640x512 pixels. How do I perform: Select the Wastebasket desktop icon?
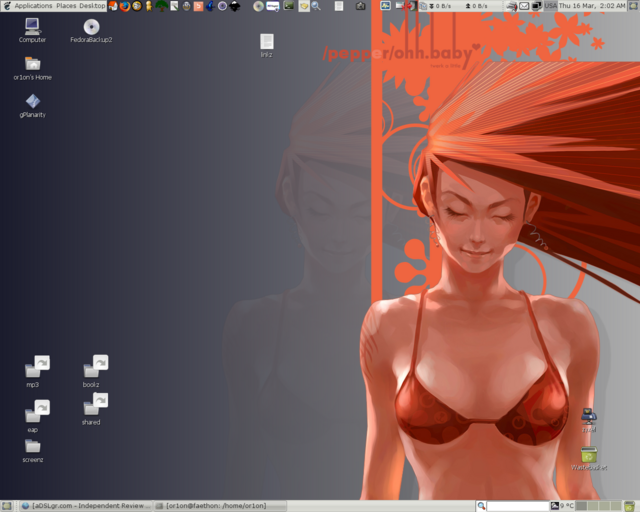pos(589,458)
